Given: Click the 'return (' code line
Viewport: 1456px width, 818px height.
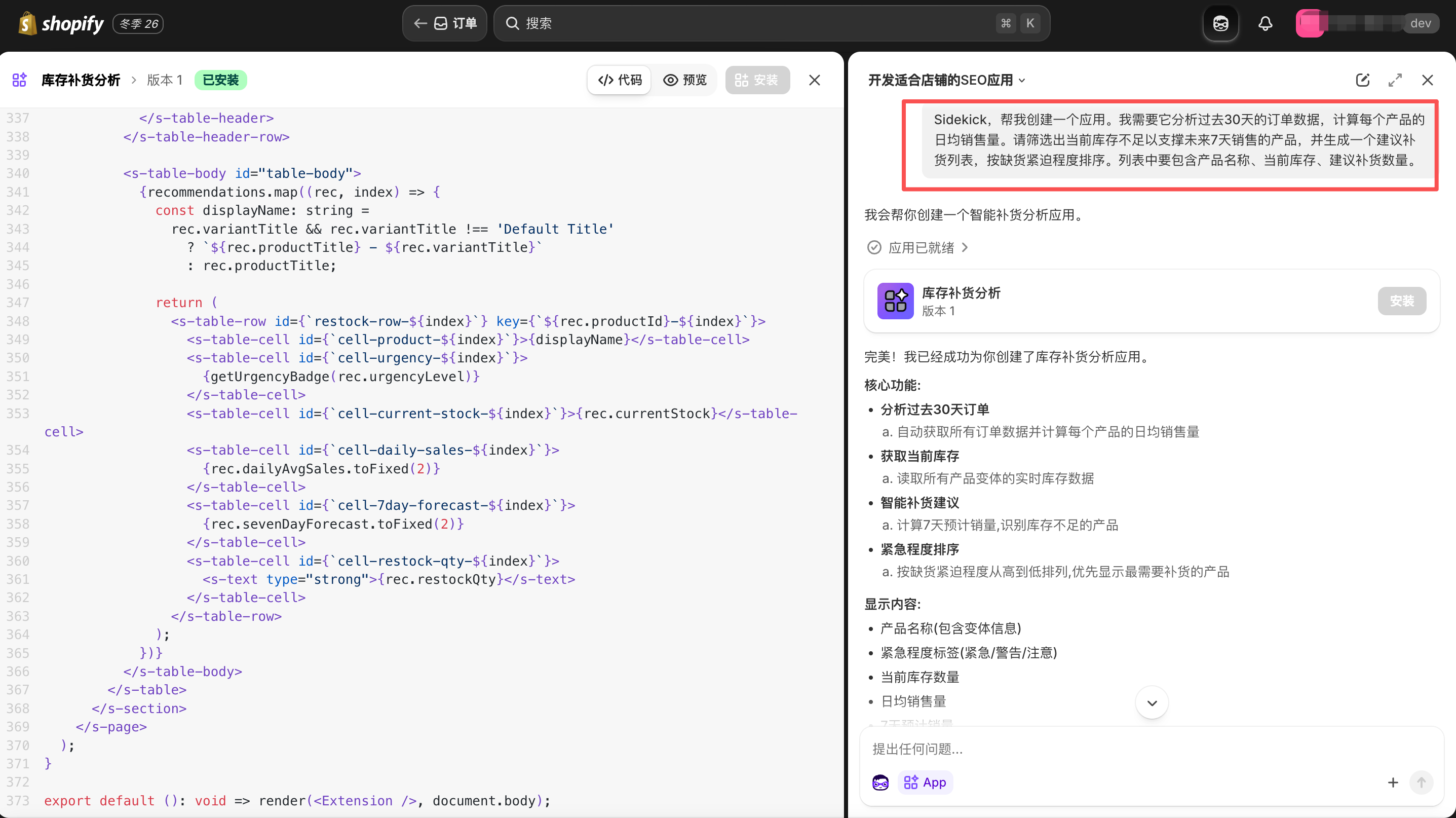Looking at the screenshot, I should (x=186, y=303).
